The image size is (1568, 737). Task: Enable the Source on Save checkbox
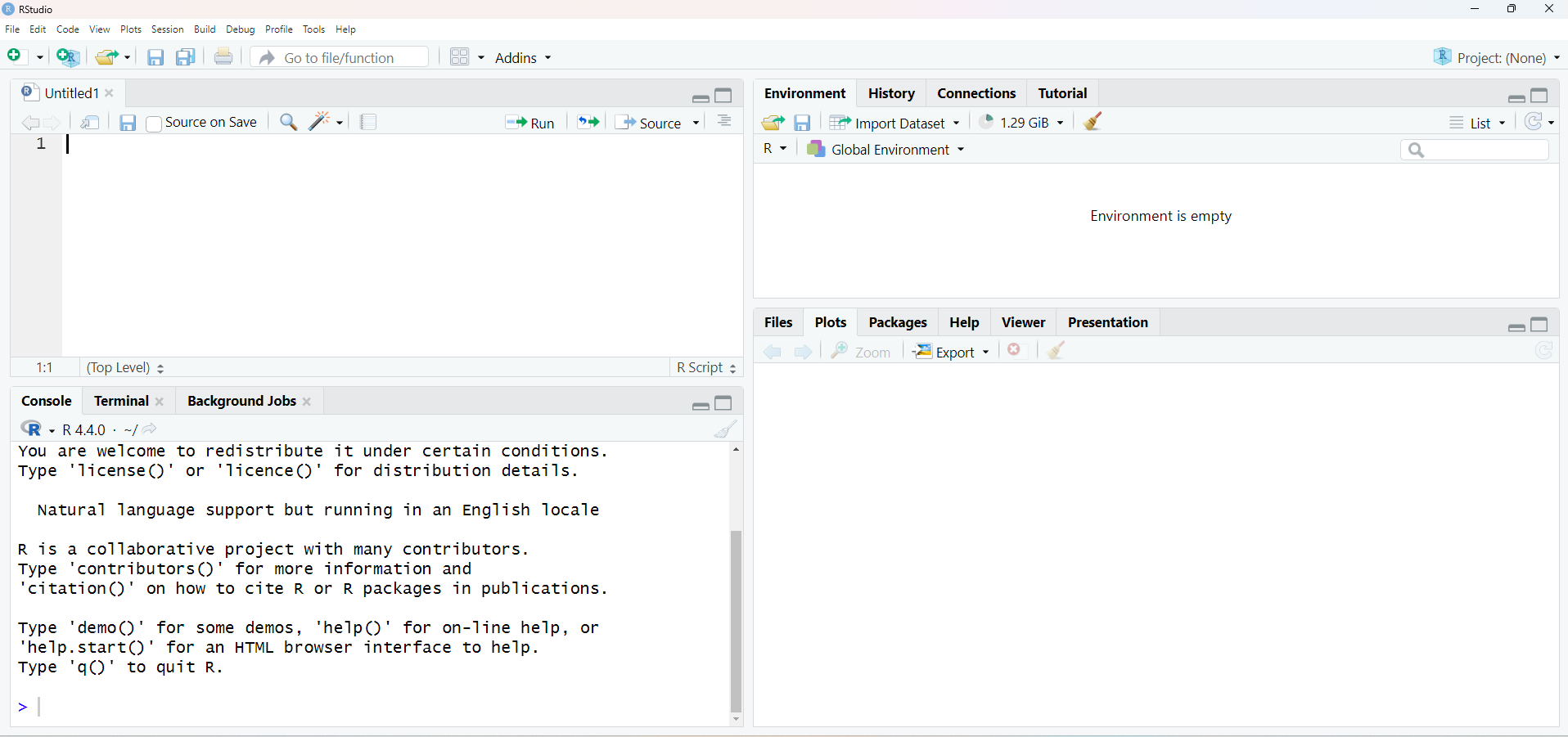154,124
